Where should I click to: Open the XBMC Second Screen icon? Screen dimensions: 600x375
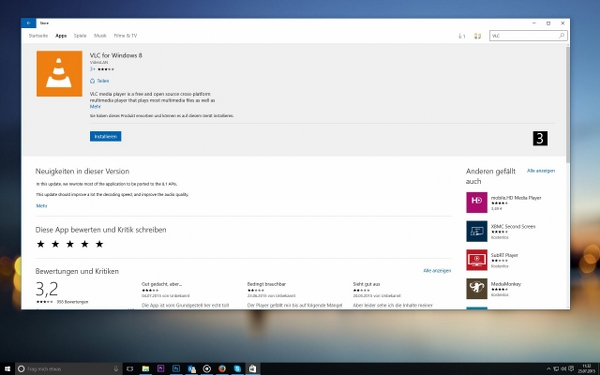pyautogui.click(x=477, y=231)
